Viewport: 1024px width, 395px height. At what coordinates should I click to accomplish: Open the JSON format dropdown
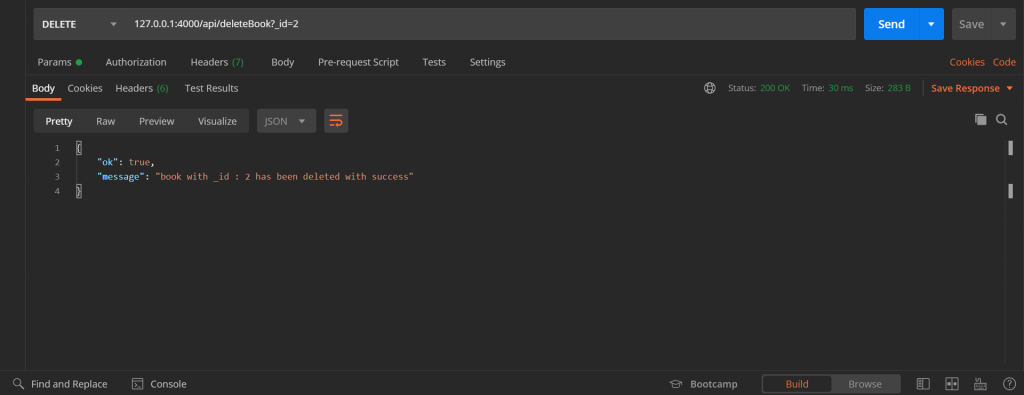click(286, 121)
